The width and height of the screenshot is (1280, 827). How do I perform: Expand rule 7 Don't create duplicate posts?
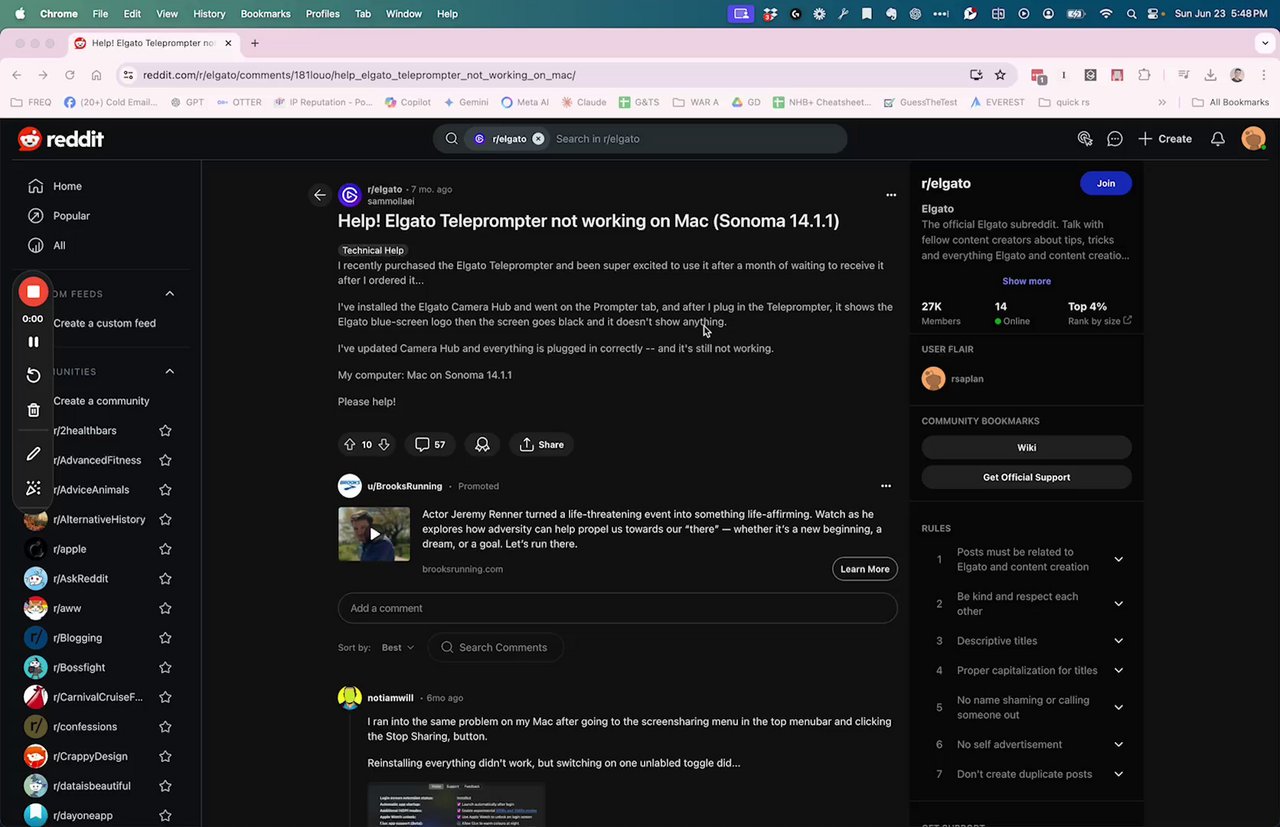[1118, 774]
